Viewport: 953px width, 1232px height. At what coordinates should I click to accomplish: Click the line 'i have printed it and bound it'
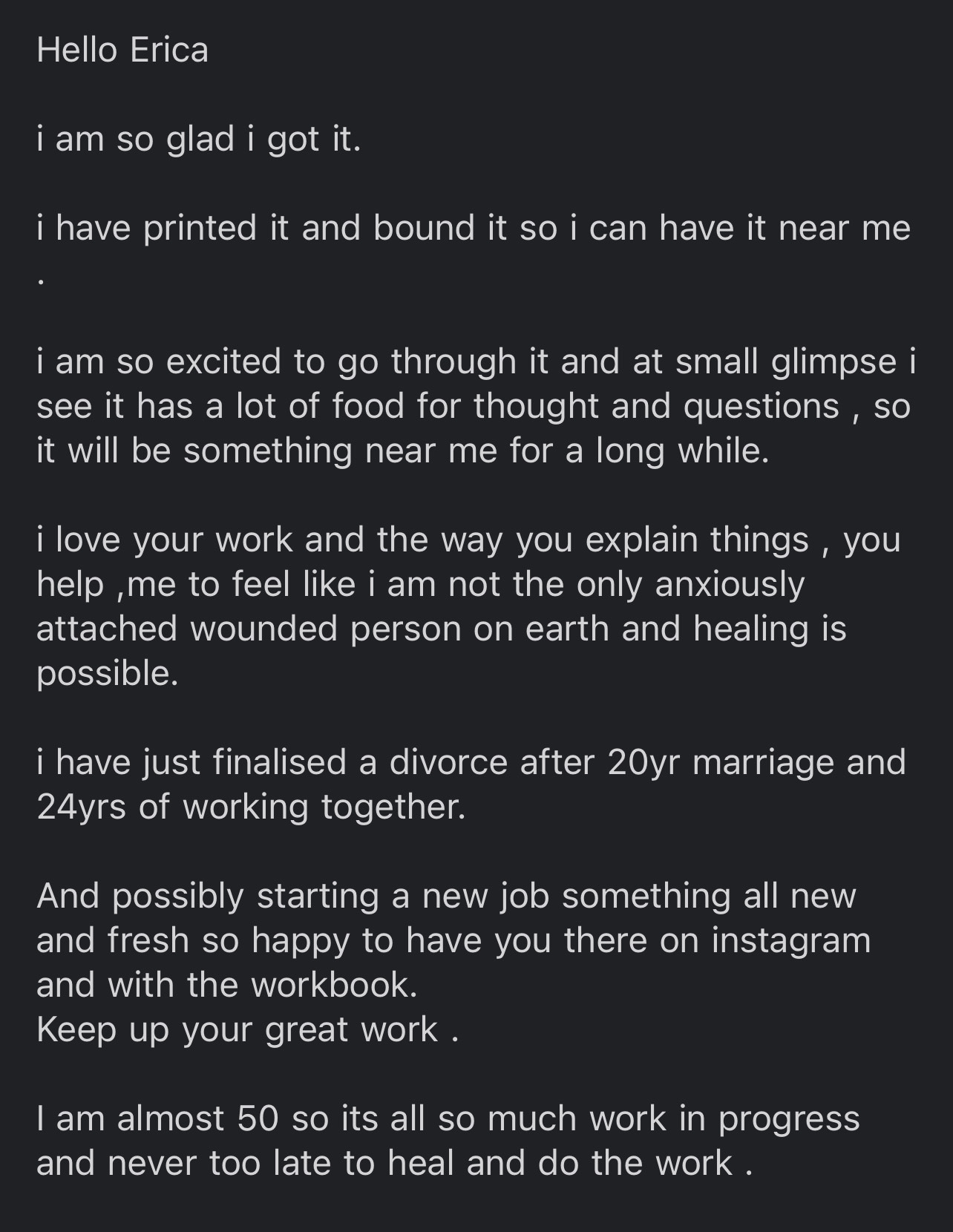point(474,228)
